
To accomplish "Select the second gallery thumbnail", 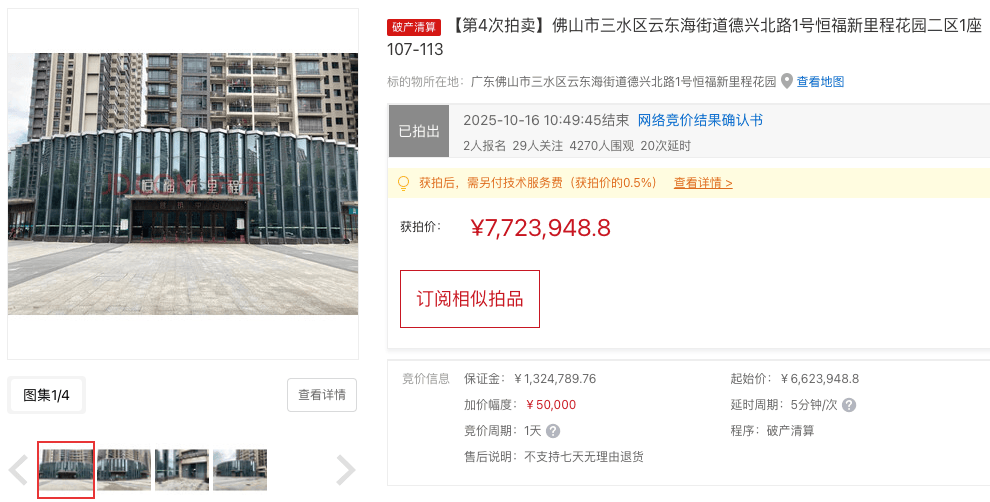I will (x=124, y=470).
